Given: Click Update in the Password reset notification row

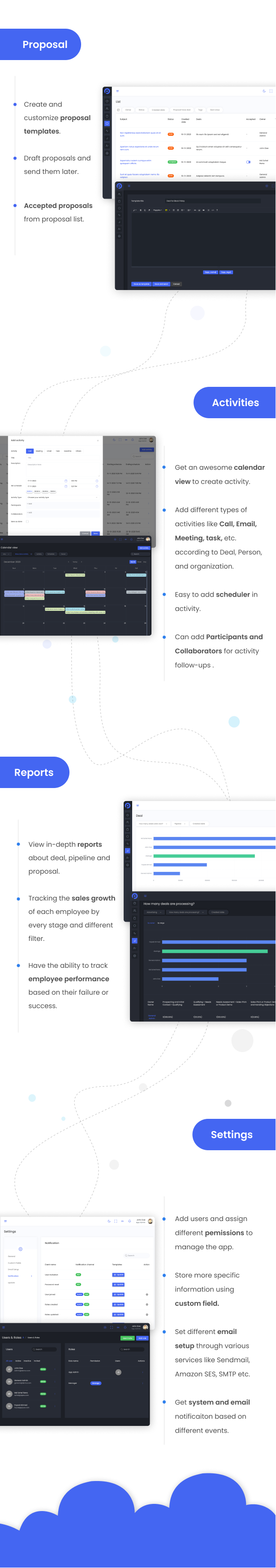Looking at the screenshot, I should pos(119,1285).
